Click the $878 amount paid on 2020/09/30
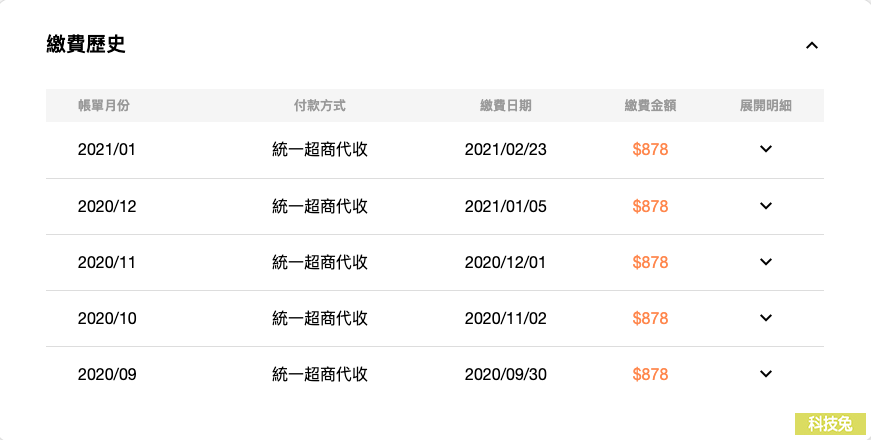This screenshot has width=871, height=440. (650, 374)
